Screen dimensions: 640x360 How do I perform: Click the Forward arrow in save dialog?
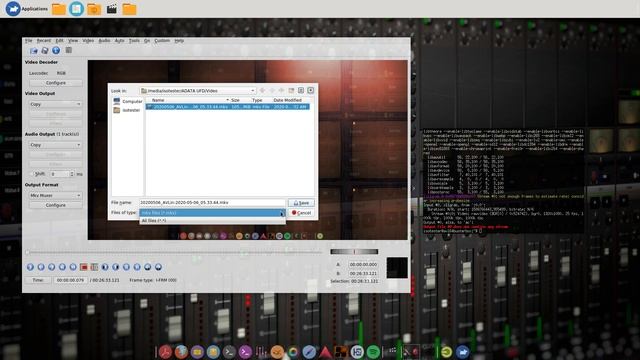(x=272, y=90)
